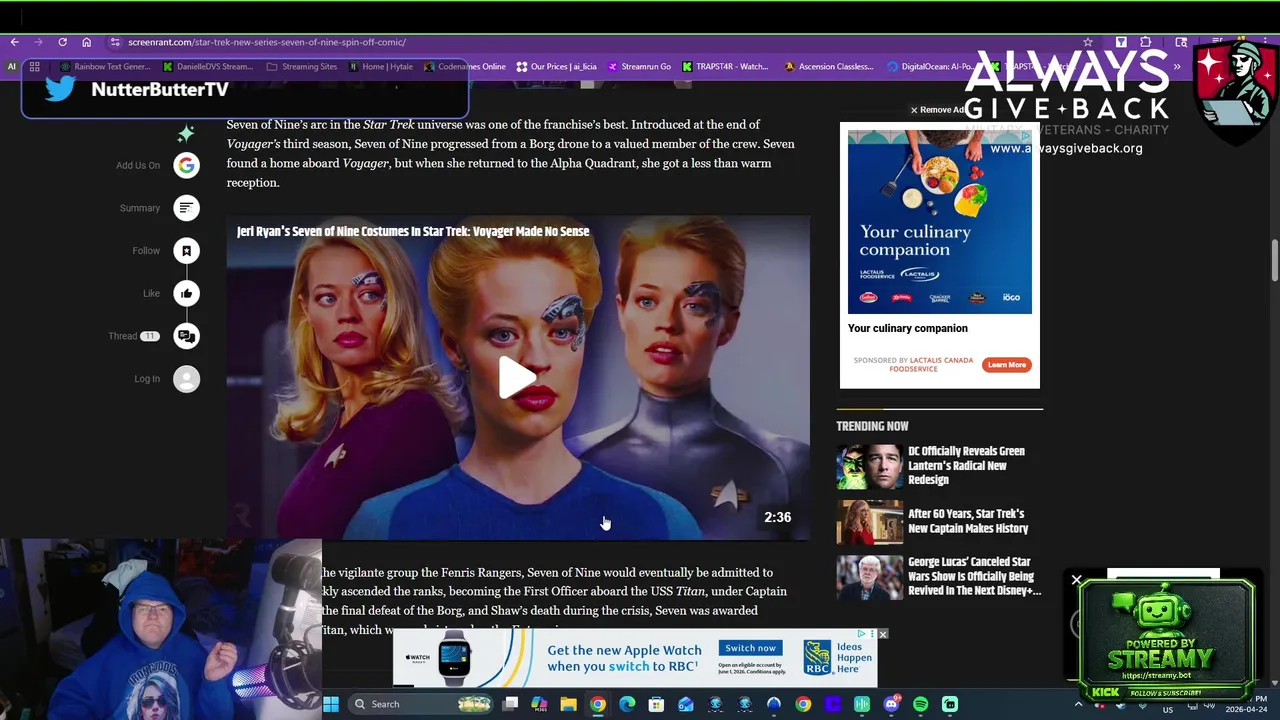Open the Windows Start menu
Image resolution: width=1280 pixels, height=720 pixels.
(331, 704)
